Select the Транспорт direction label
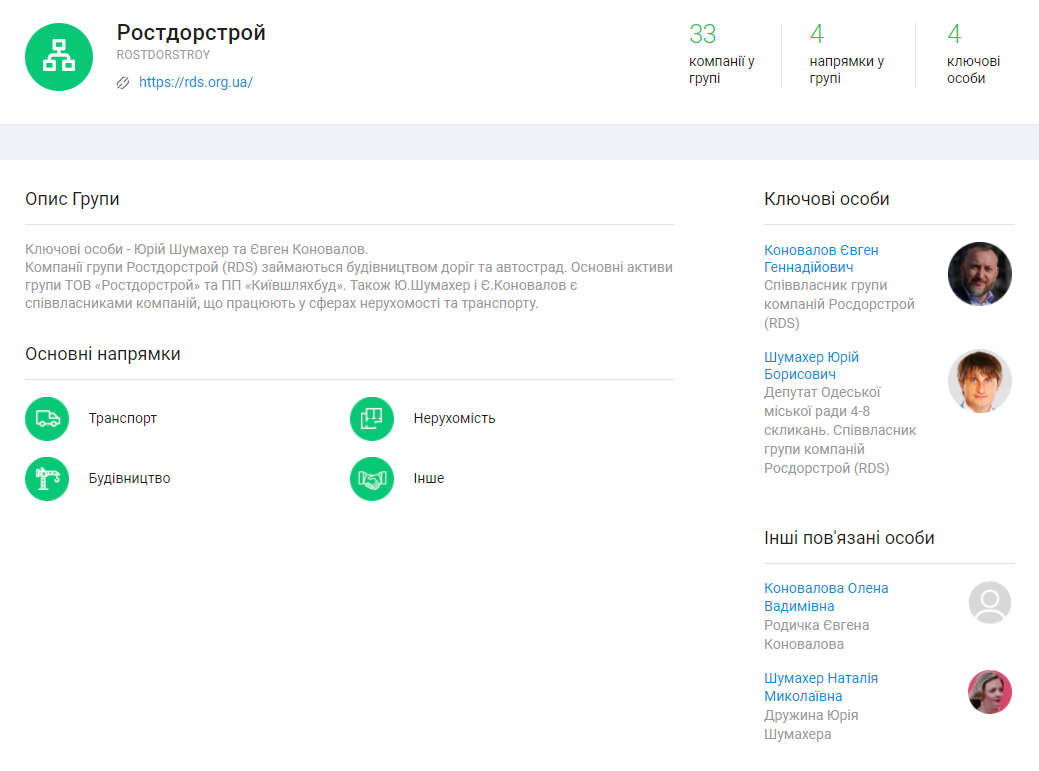This screenshot has width=1039, height=771. click(122, 419)
